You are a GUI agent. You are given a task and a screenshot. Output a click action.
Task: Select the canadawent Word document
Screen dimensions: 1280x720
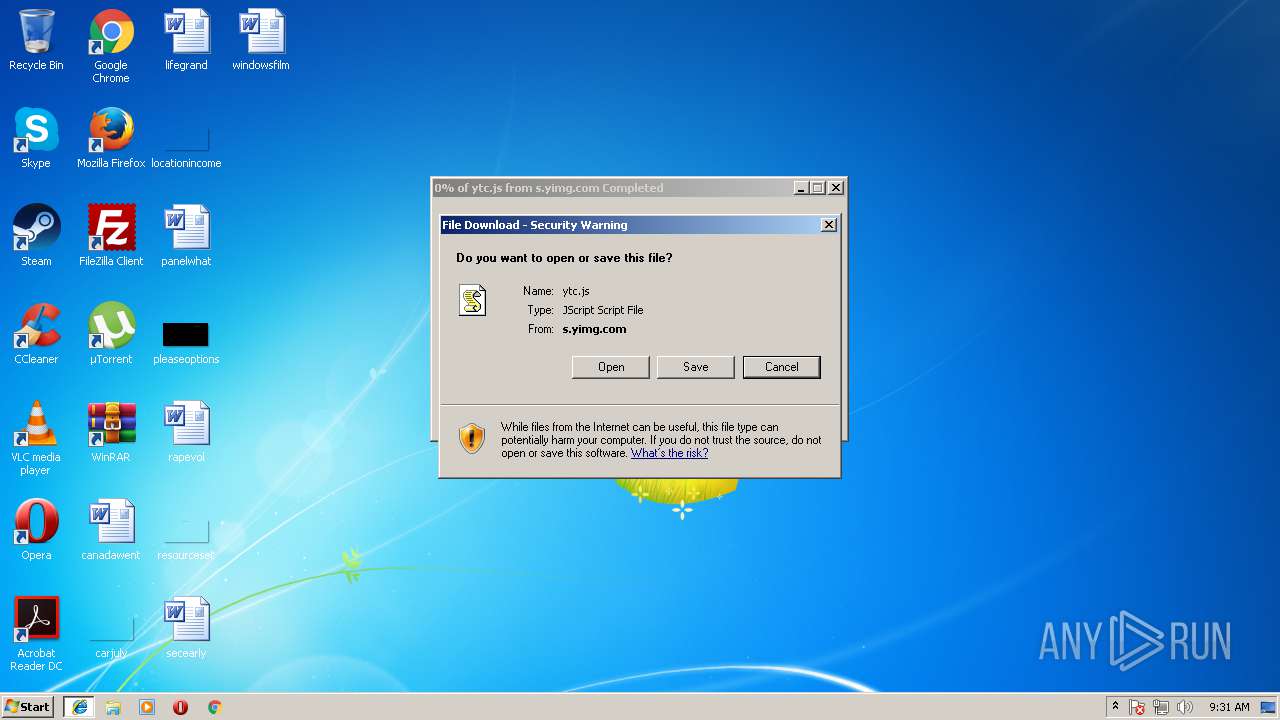coord(111,530)
